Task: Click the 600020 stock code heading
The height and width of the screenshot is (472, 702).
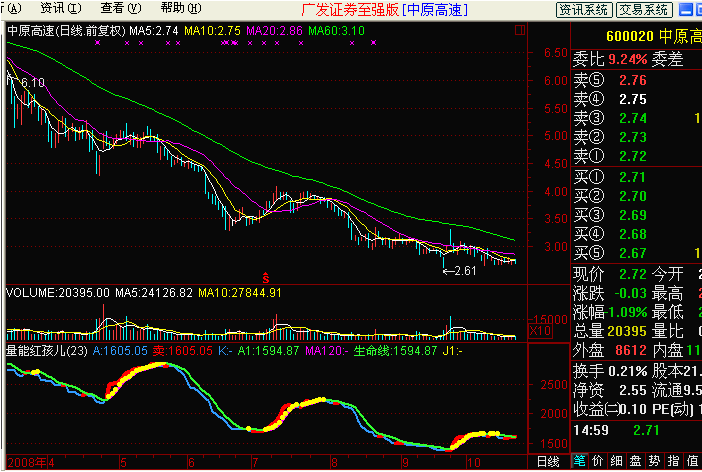Action: (x=630, y=36)
